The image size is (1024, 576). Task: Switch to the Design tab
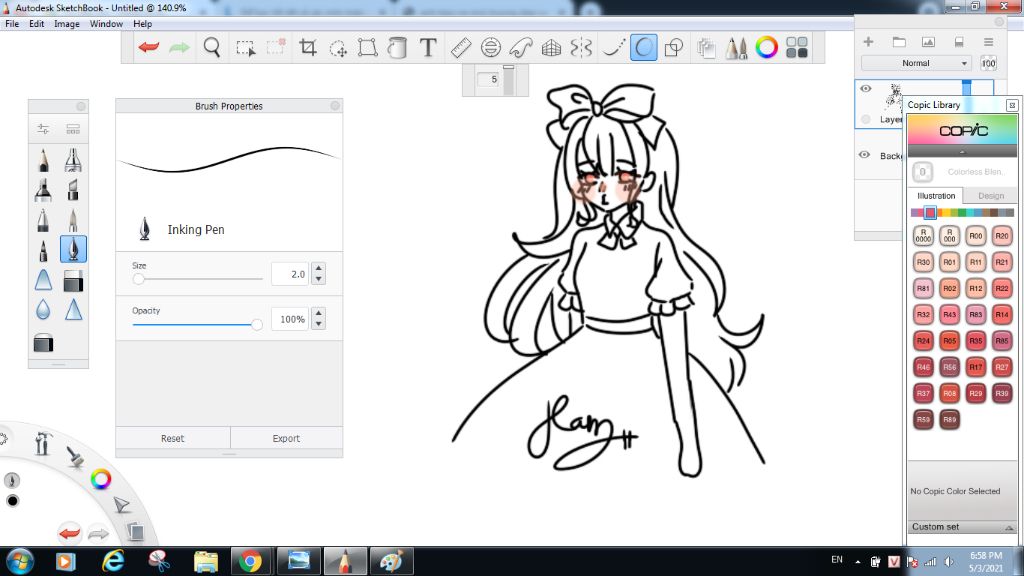tap(990, 196)
